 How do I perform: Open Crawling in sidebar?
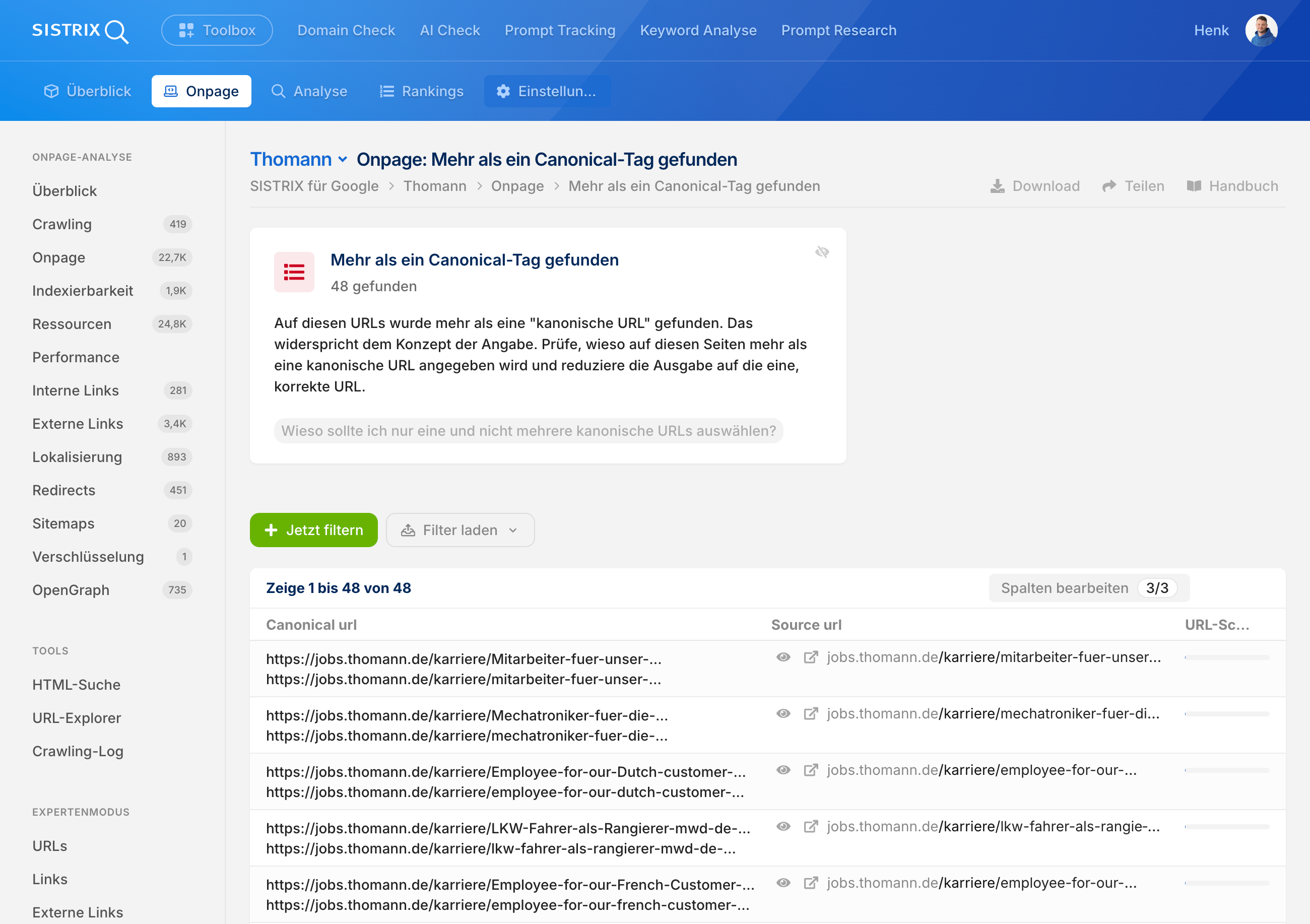[112, 224]
